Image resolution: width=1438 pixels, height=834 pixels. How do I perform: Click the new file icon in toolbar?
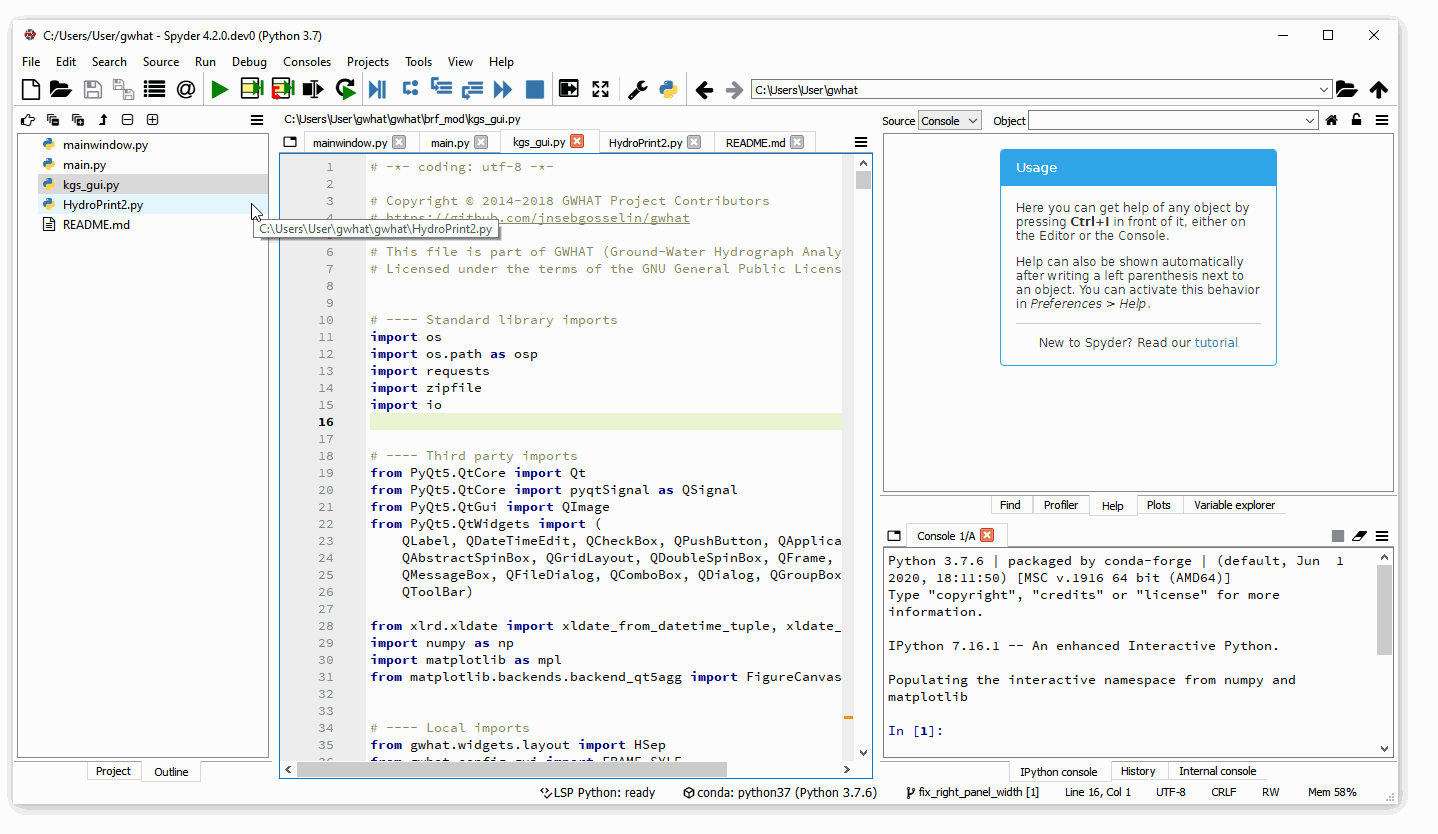(x=31, y=90)
